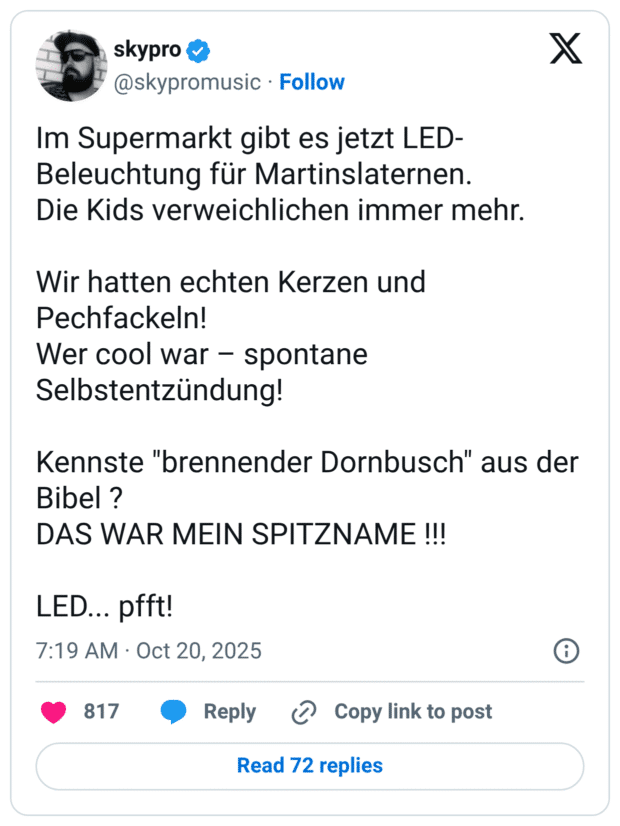
Task: Click the blue reply bubble icon
Action: point(174,712)
